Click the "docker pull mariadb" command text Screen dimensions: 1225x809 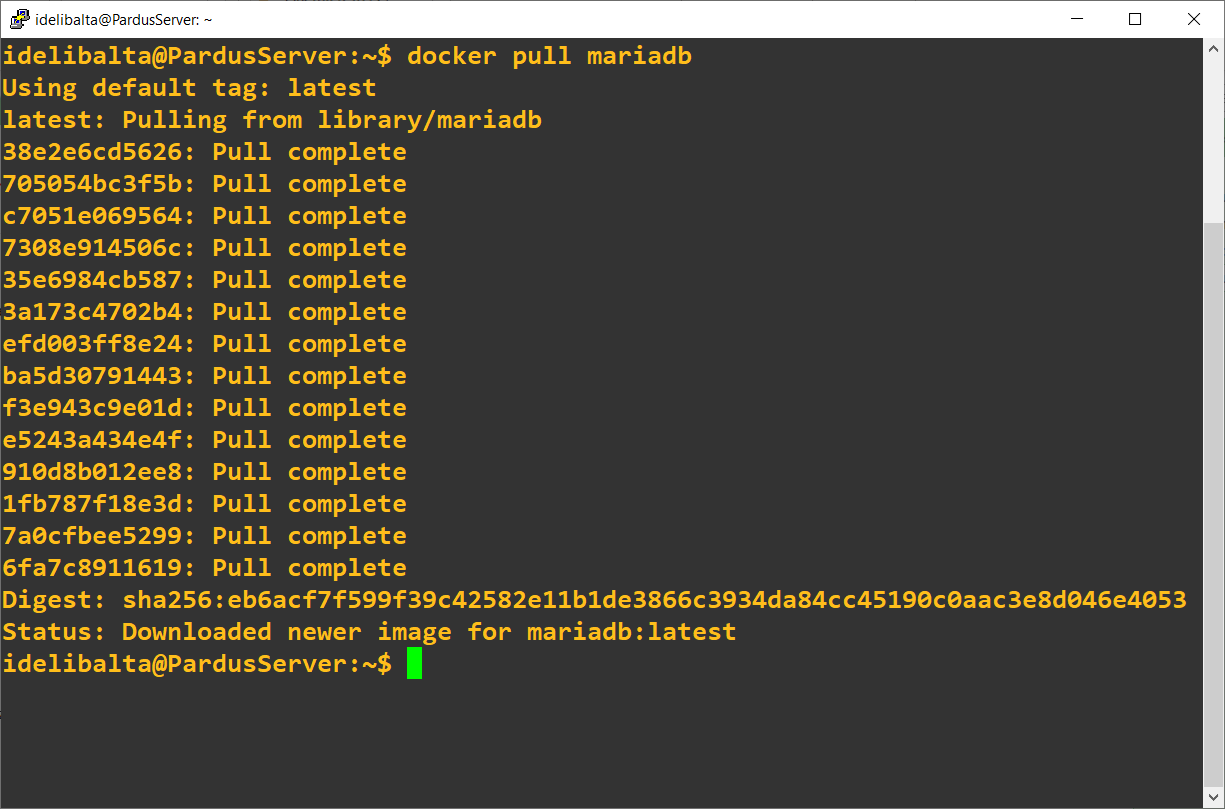coord(549,56)
